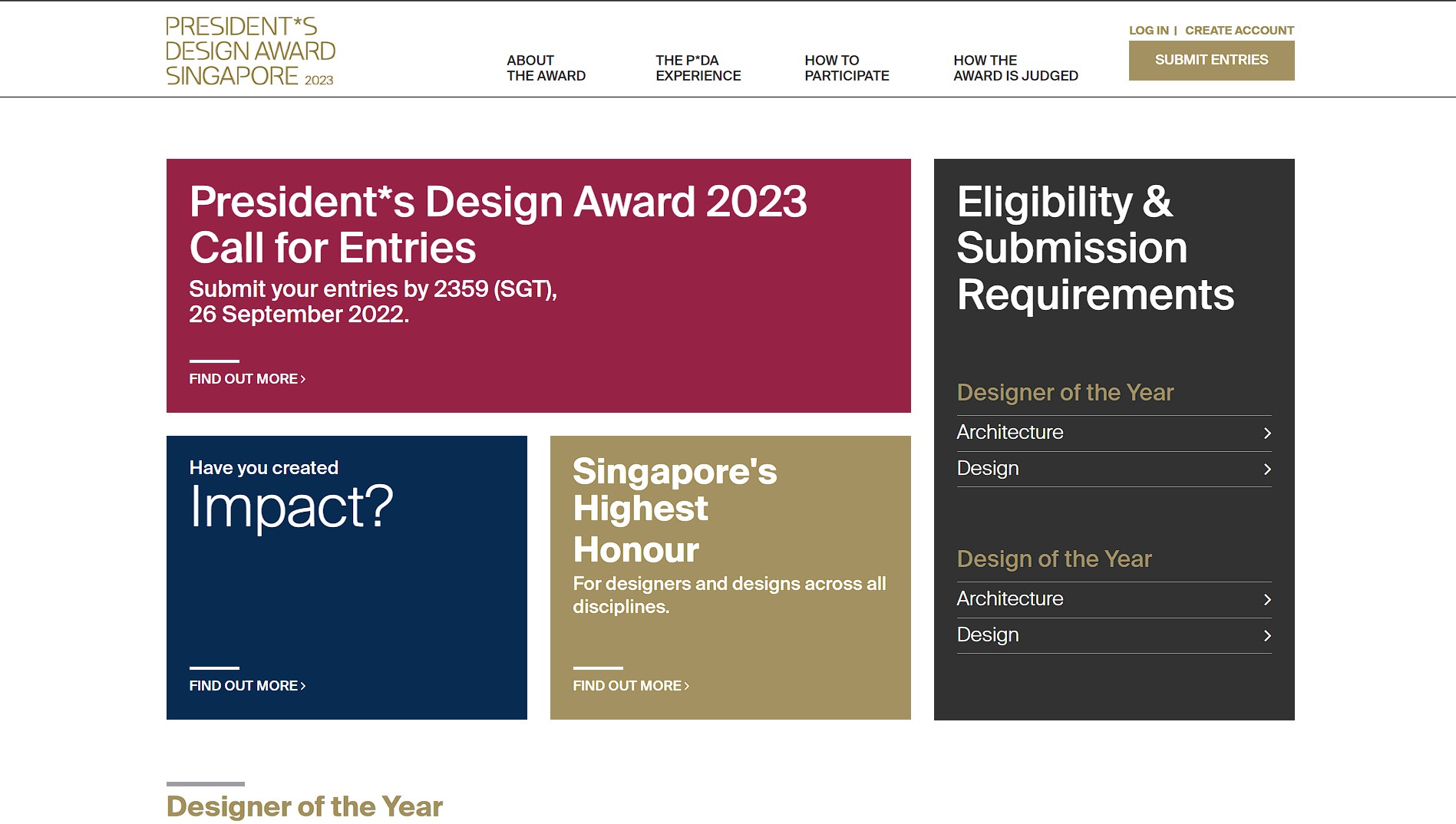The width and height of the screenshot is (1456, 824).
Task: Click the 26 September 2022 deadline text
Action: (x=299, y=315)
